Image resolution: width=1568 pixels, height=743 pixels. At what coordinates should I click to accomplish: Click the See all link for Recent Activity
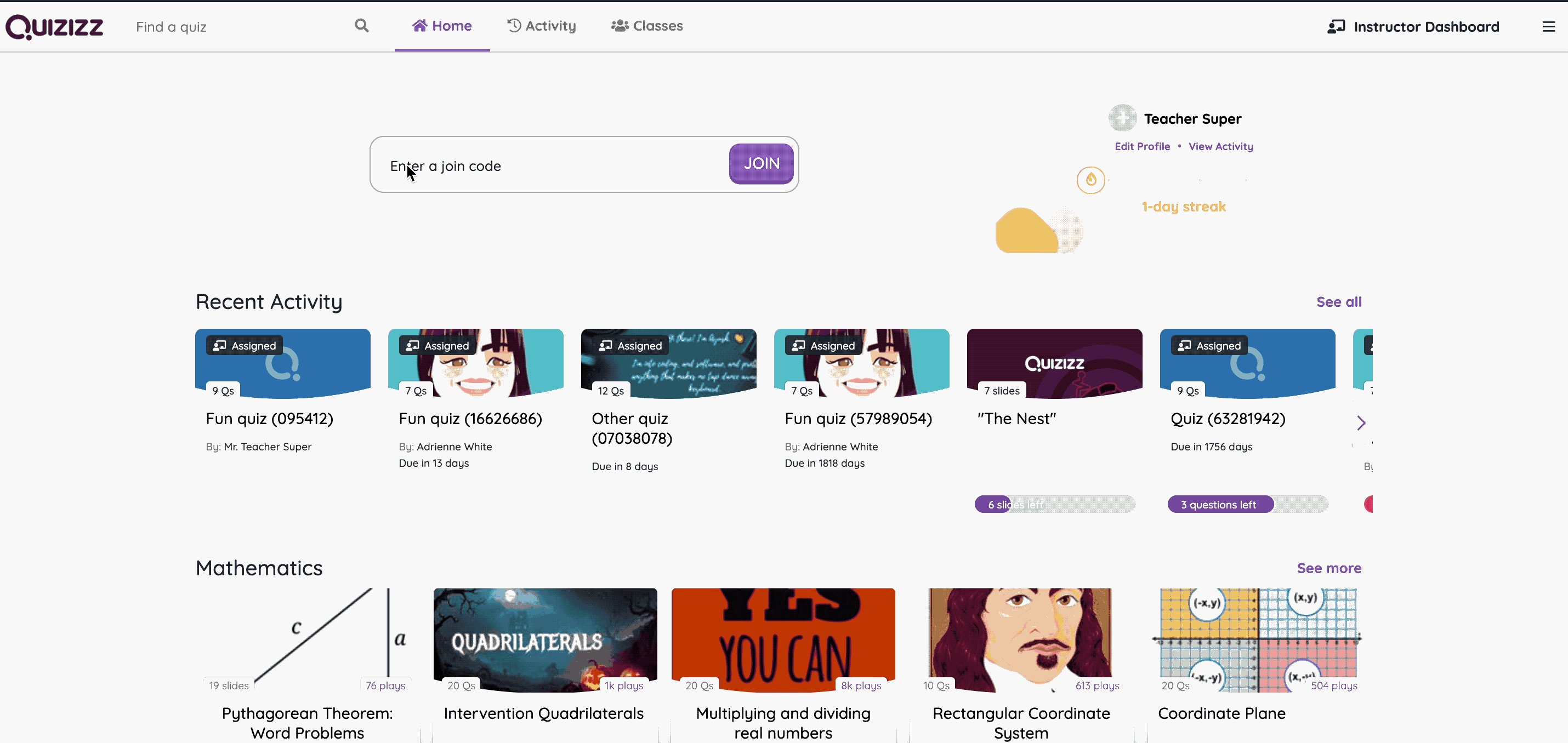(x=1339, y=301)
